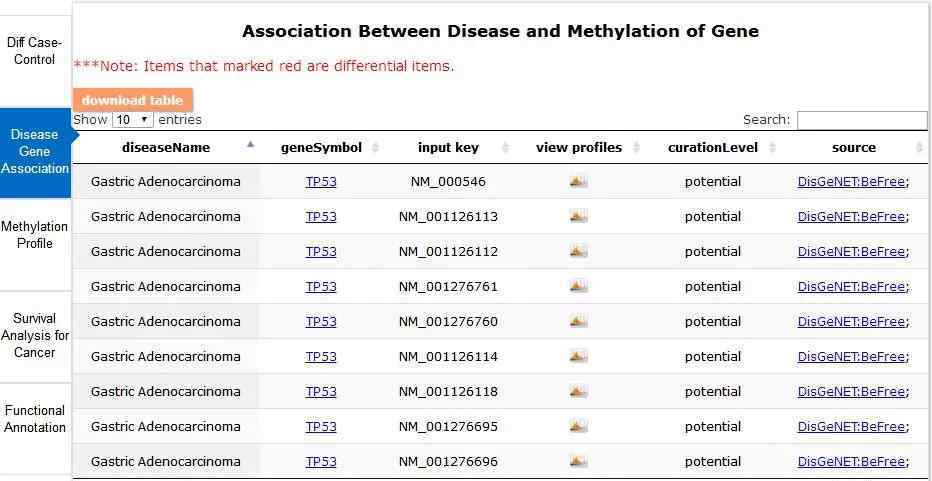Open view profiles icon for NM_001126113
Viewport: 932px width, 481px height.
578,217
